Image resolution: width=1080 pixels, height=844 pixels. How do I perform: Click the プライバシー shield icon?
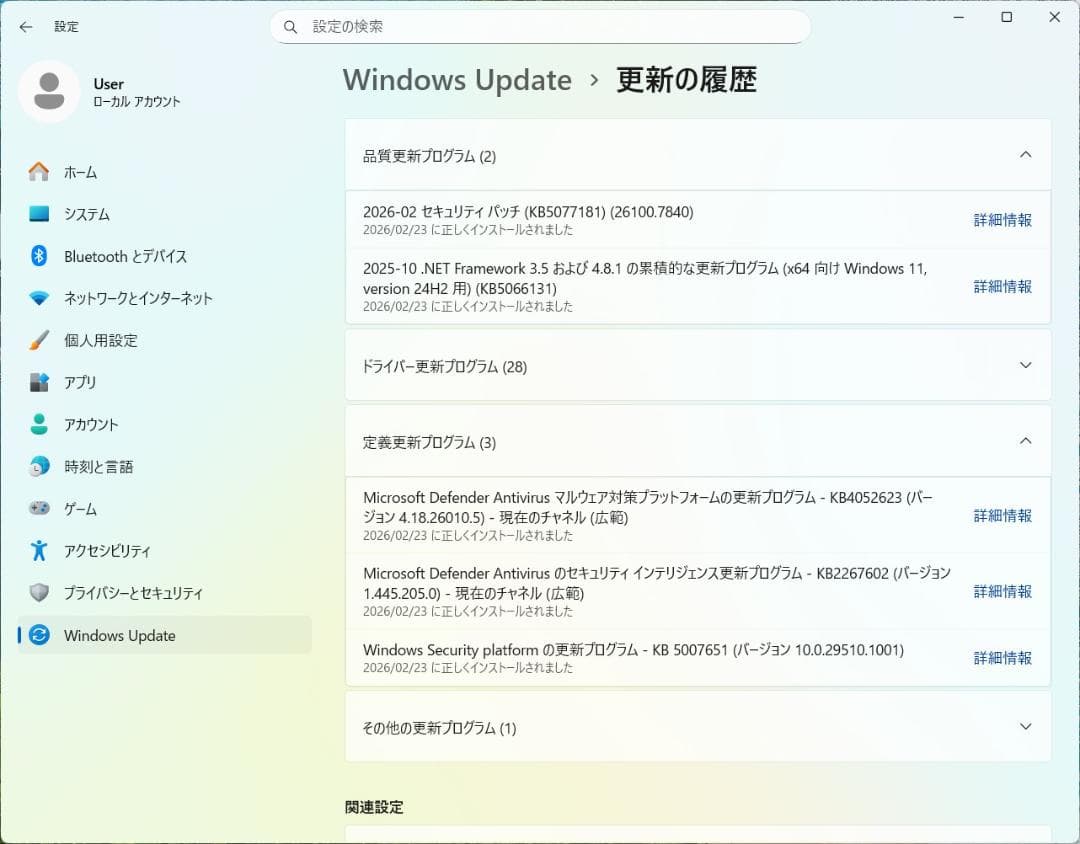point(39,593)
